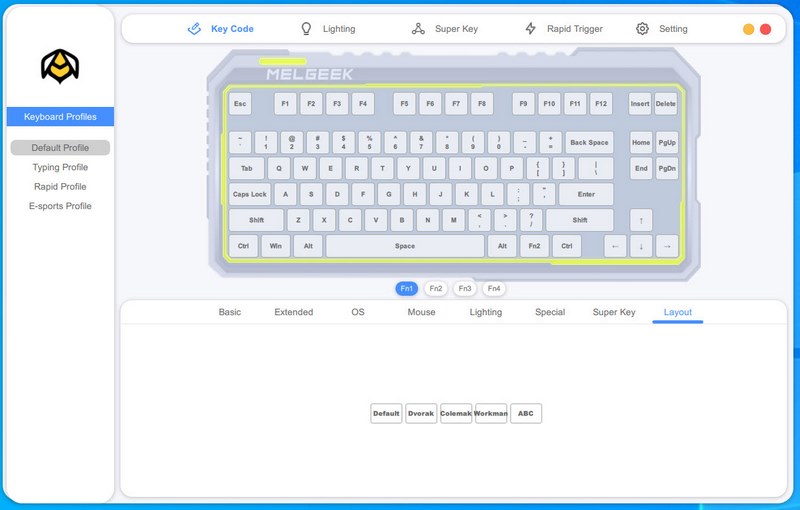
Task: Click the red close button
Action: (x=765, y=30)
